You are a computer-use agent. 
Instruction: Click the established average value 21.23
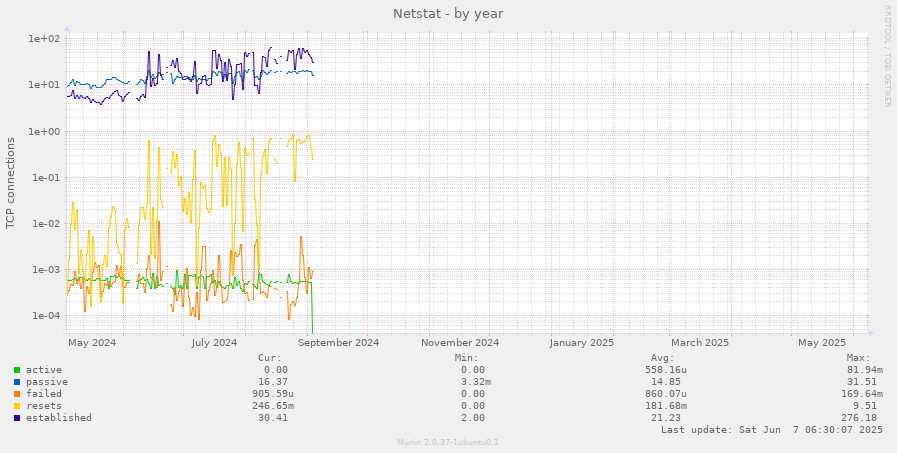point(666,418)
